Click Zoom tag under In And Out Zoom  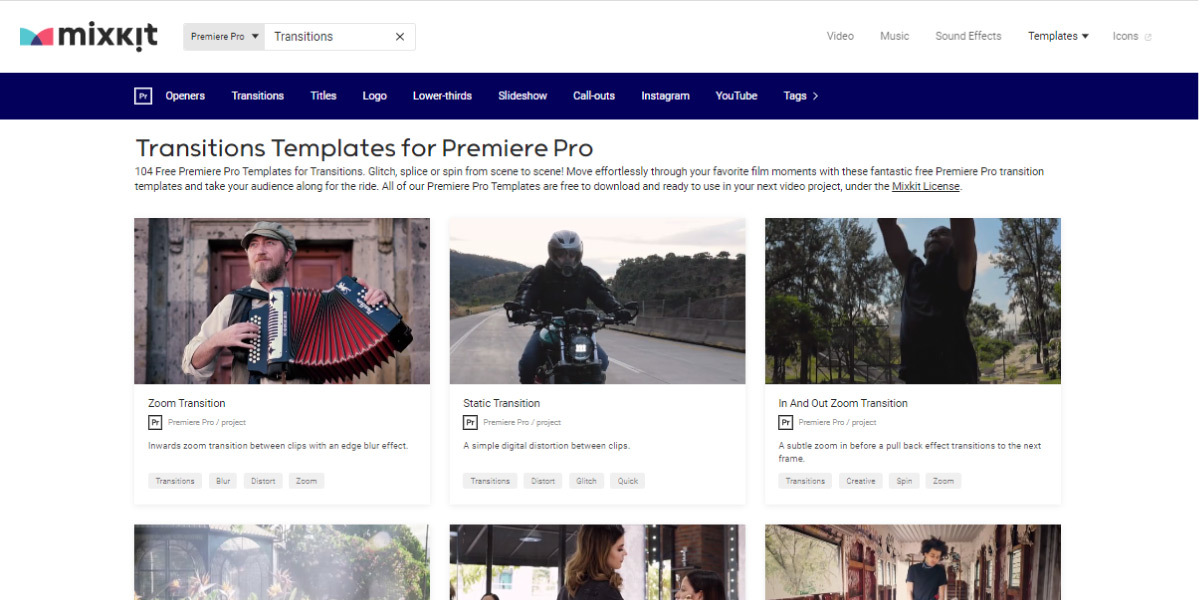click(943, 481)
